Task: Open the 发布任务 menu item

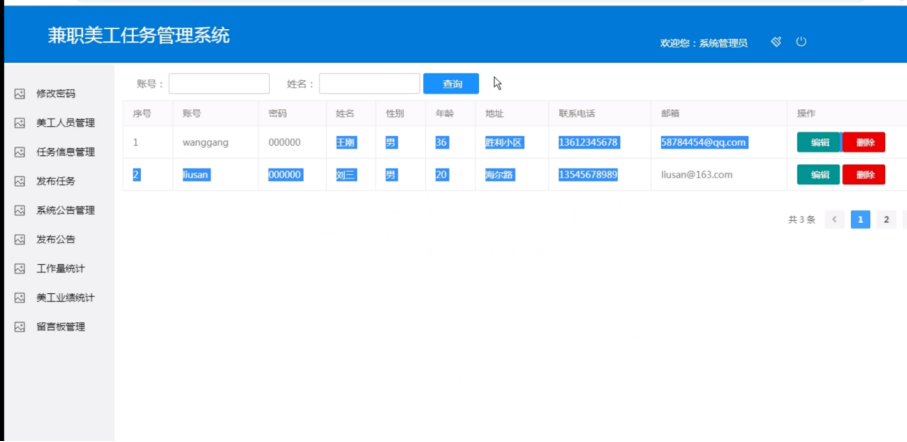Action: 56,181
